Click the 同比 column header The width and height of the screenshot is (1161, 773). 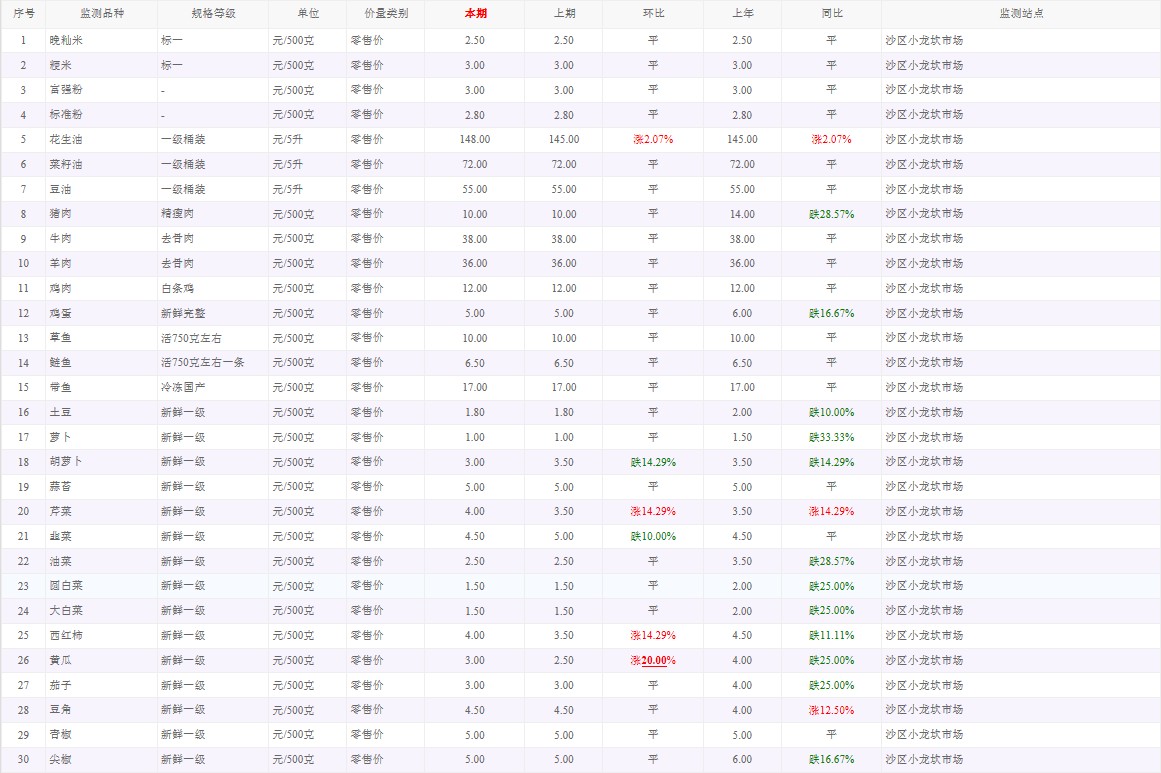pyautogui.click(x=831, y=14)
